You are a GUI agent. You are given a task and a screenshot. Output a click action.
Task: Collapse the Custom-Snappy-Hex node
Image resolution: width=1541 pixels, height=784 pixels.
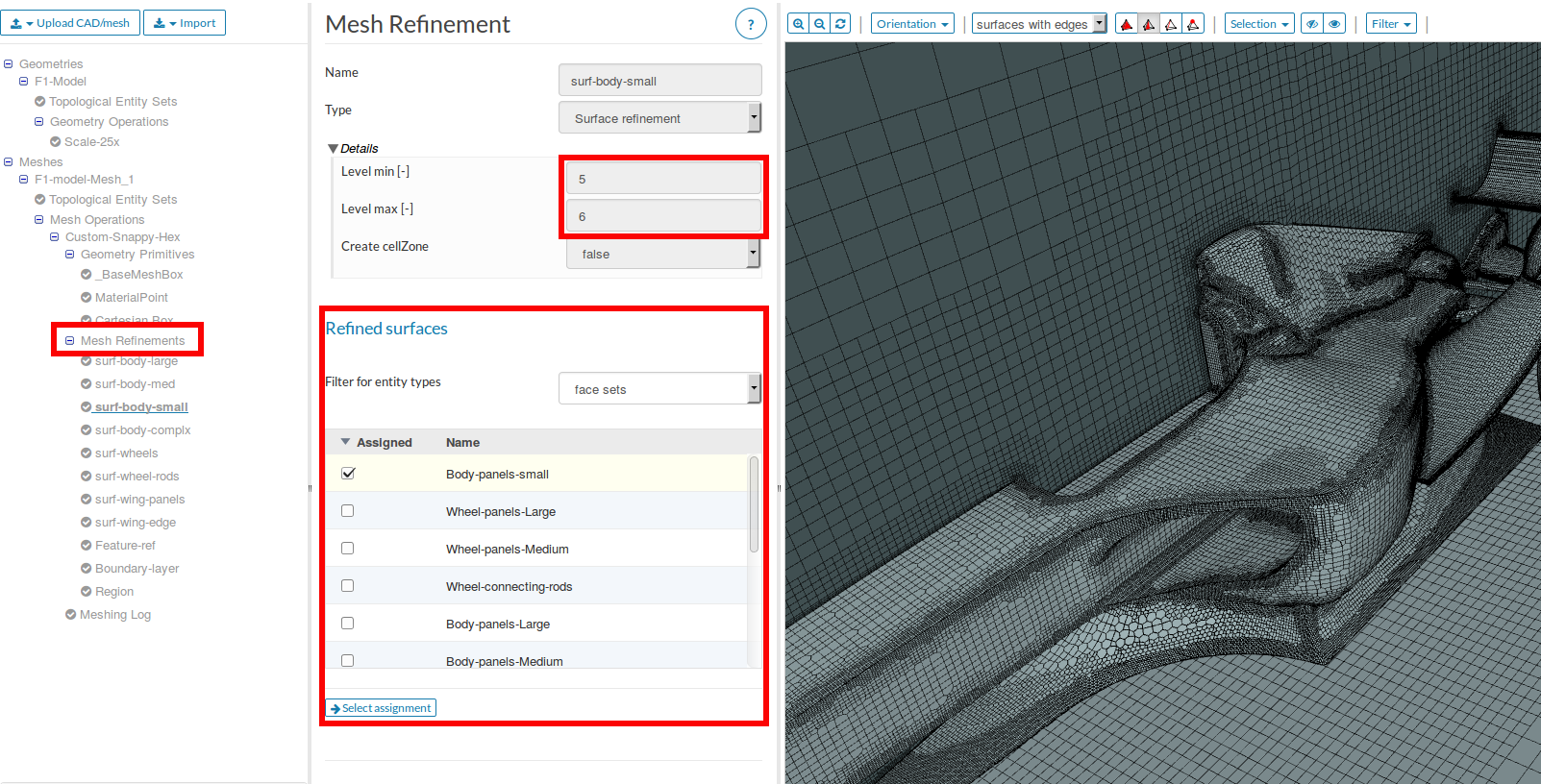(x=55, y=237)
